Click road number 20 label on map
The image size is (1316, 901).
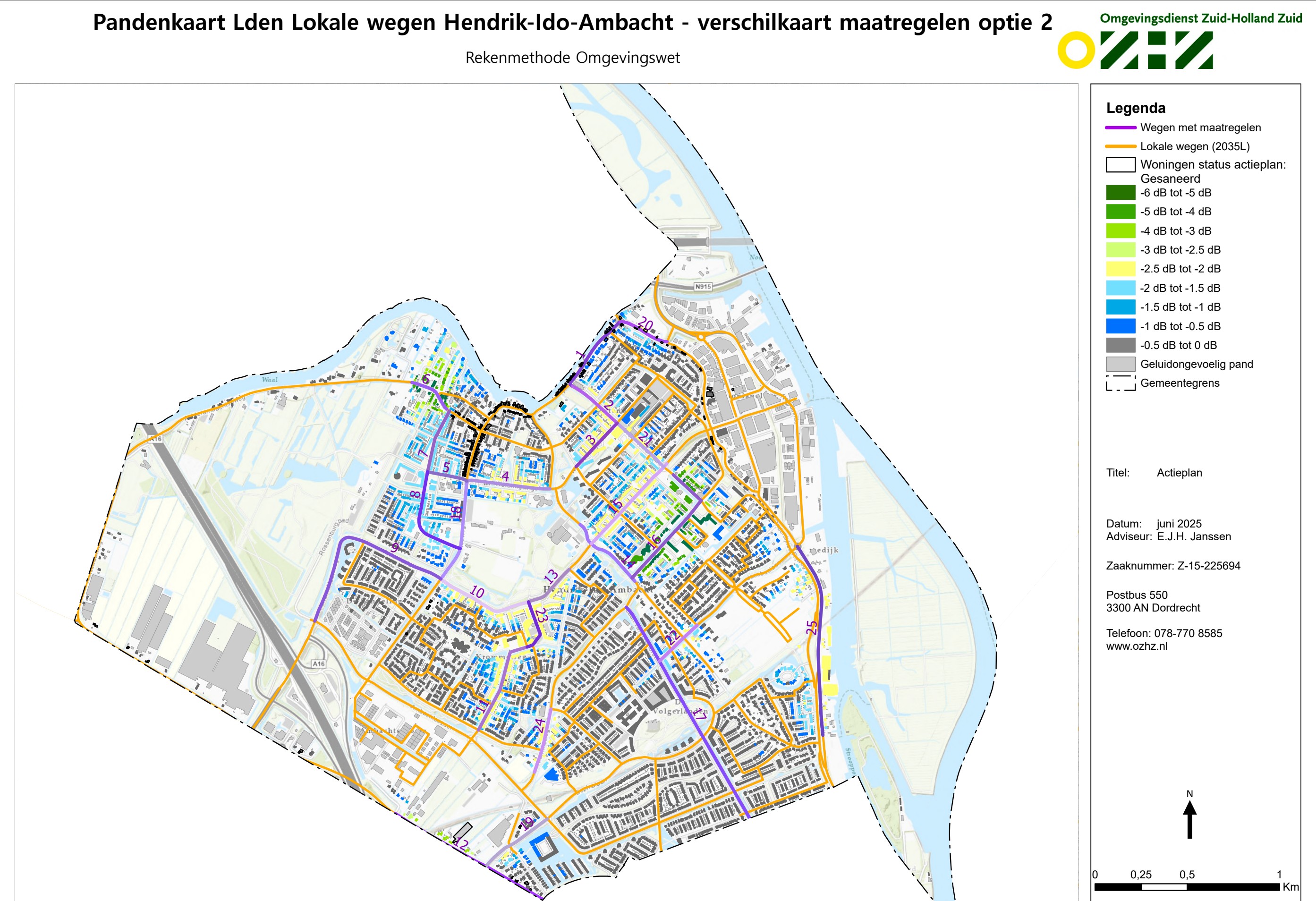click(645, 325)
